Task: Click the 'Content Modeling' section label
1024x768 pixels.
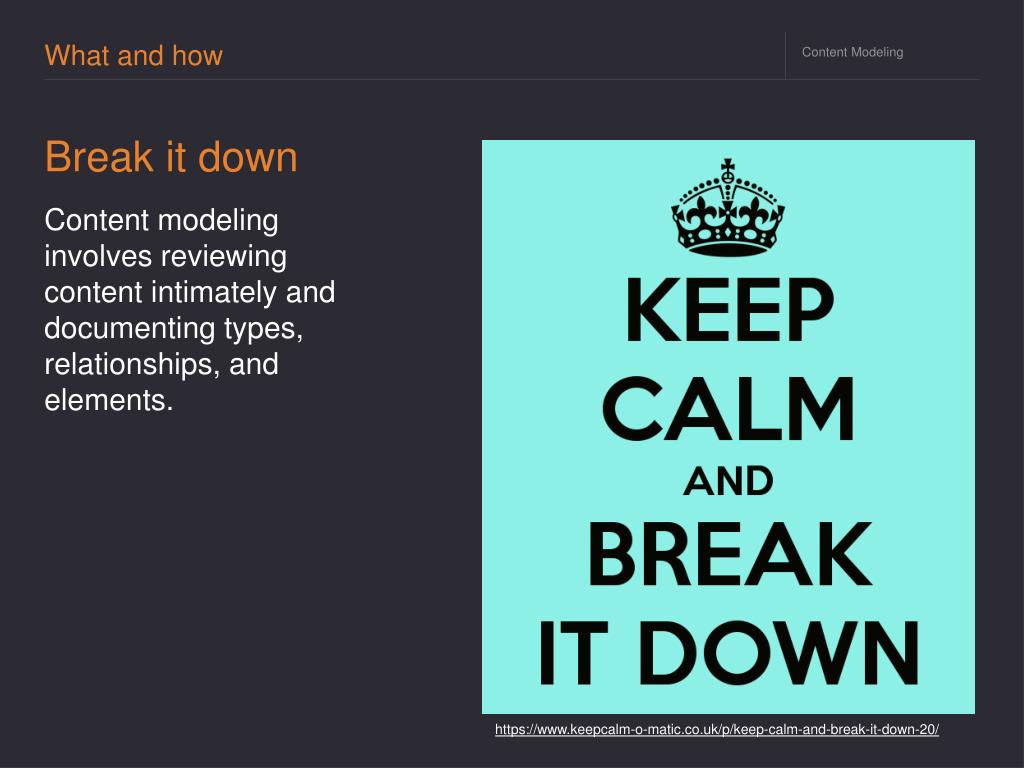Action: pos(852,52)
